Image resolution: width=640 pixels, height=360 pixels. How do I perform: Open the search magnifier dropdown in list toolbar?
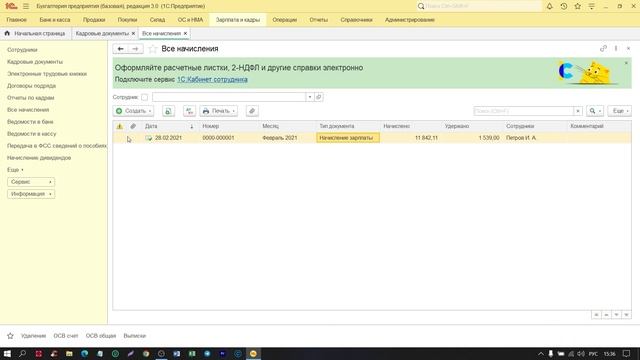coord(595,111)
